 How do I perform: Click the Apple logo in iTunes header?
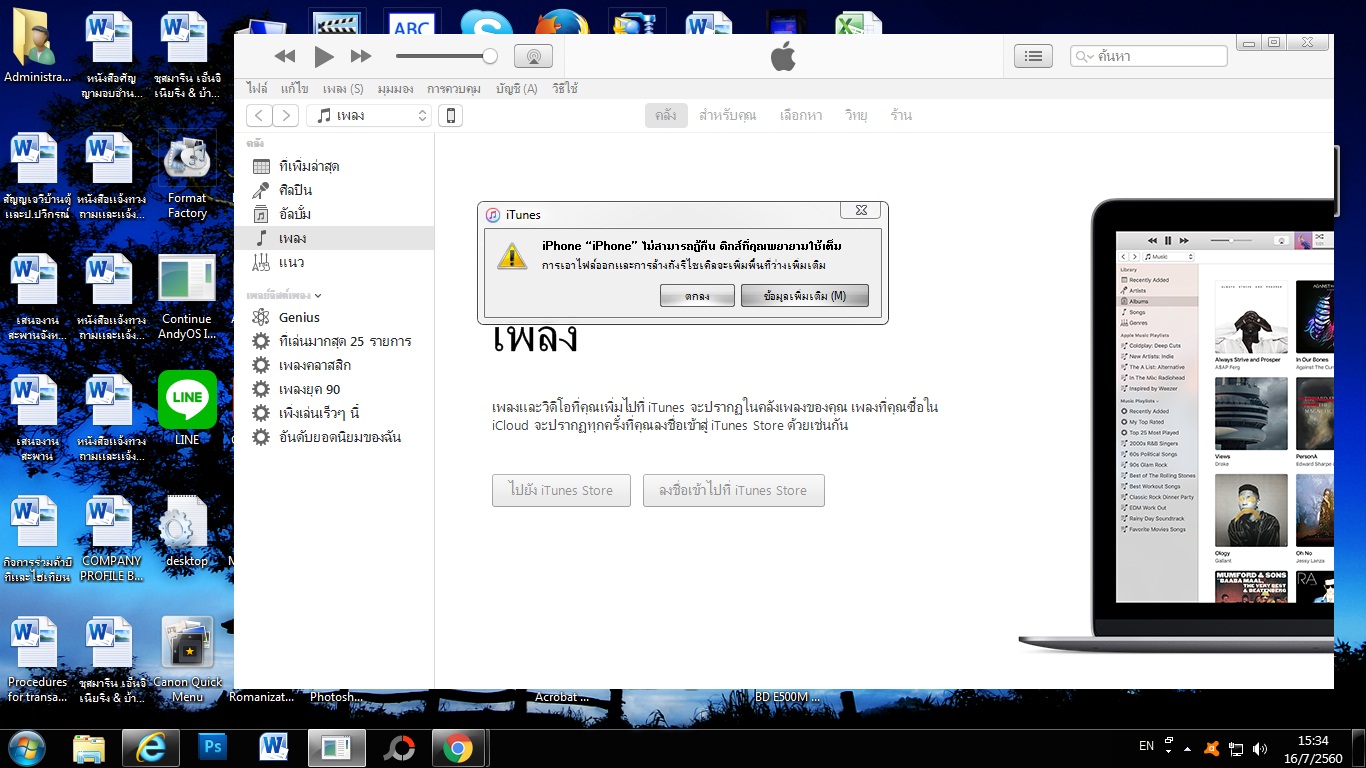[783, 57]
